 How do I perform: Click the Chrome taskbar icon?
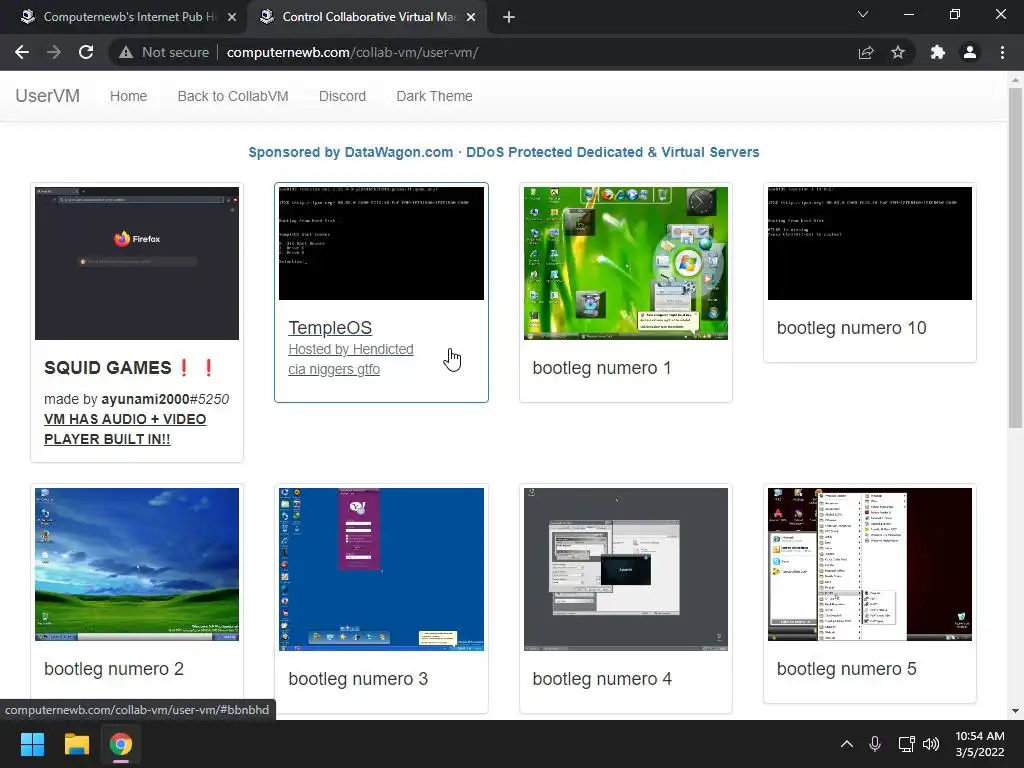[120, 744]
